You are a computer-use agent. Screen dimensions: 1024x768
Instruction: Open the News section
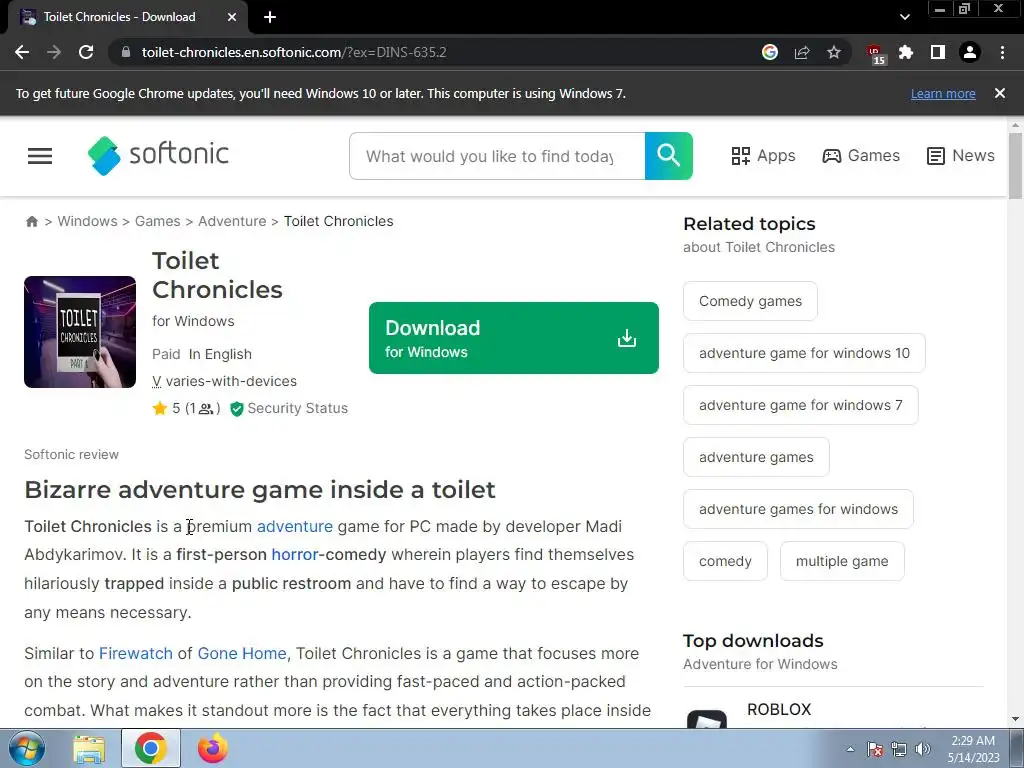pyautogui.click(x=961, y=155)
